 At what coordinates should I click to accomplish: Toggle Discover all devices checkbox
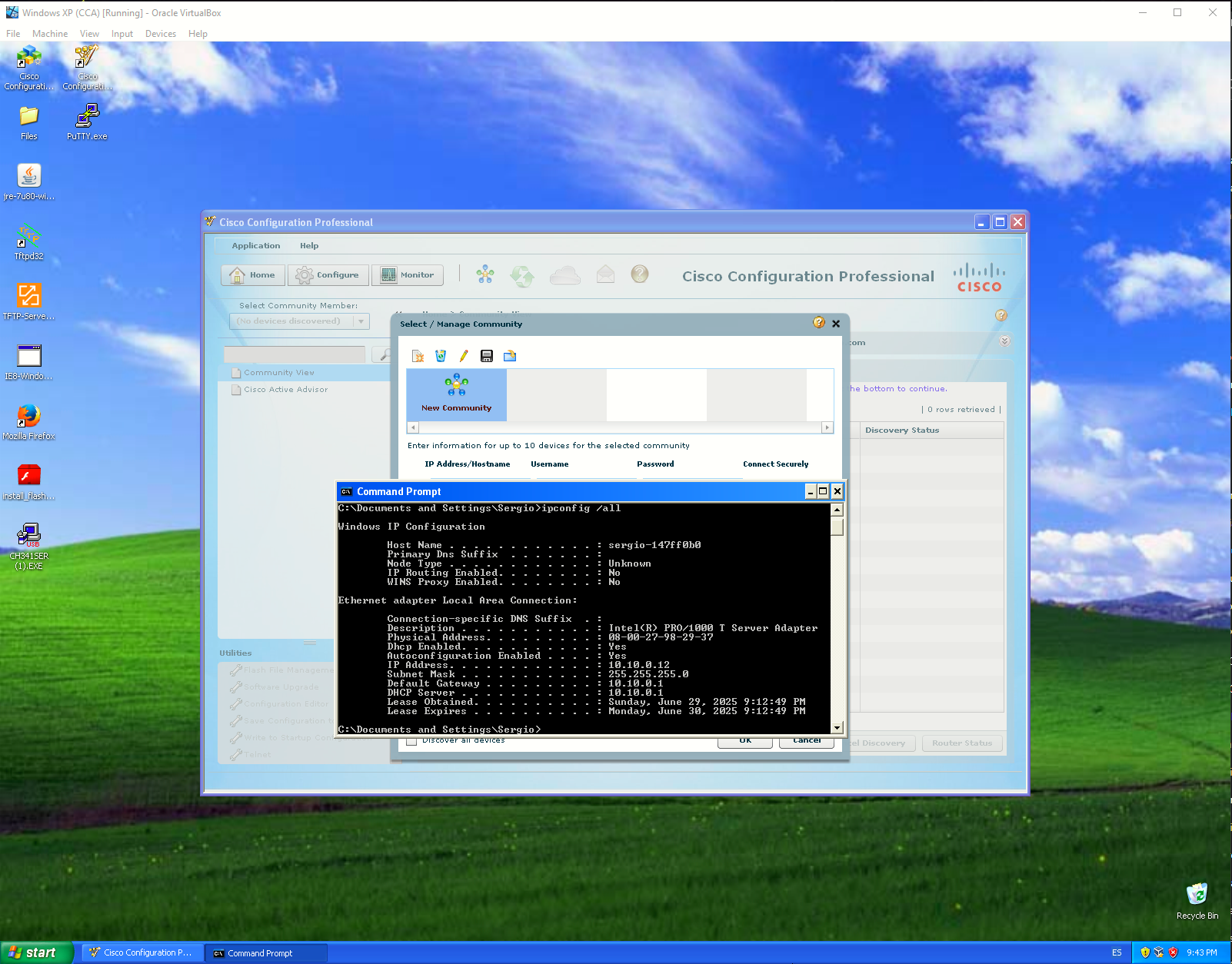[x=412, y=740]
